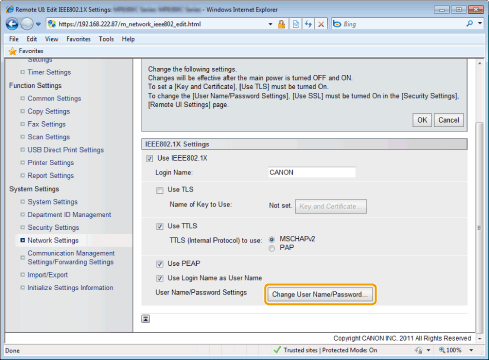Expand the address bar URL dropdown
This screenshot has width=489, height=360.
pyautogui.click(x=270, y=24)
